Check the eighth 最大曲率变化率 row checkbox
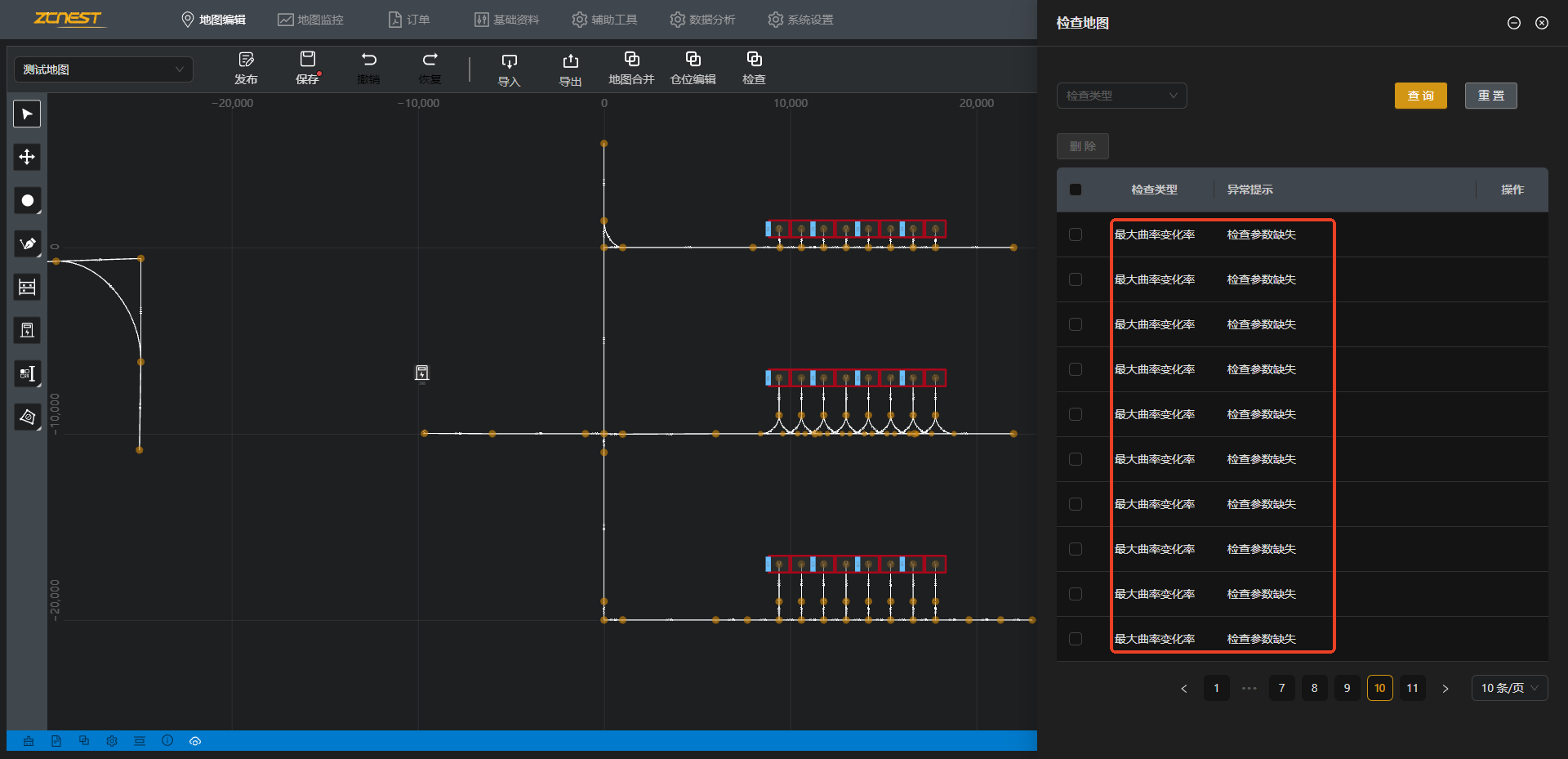 [1076, 549]
